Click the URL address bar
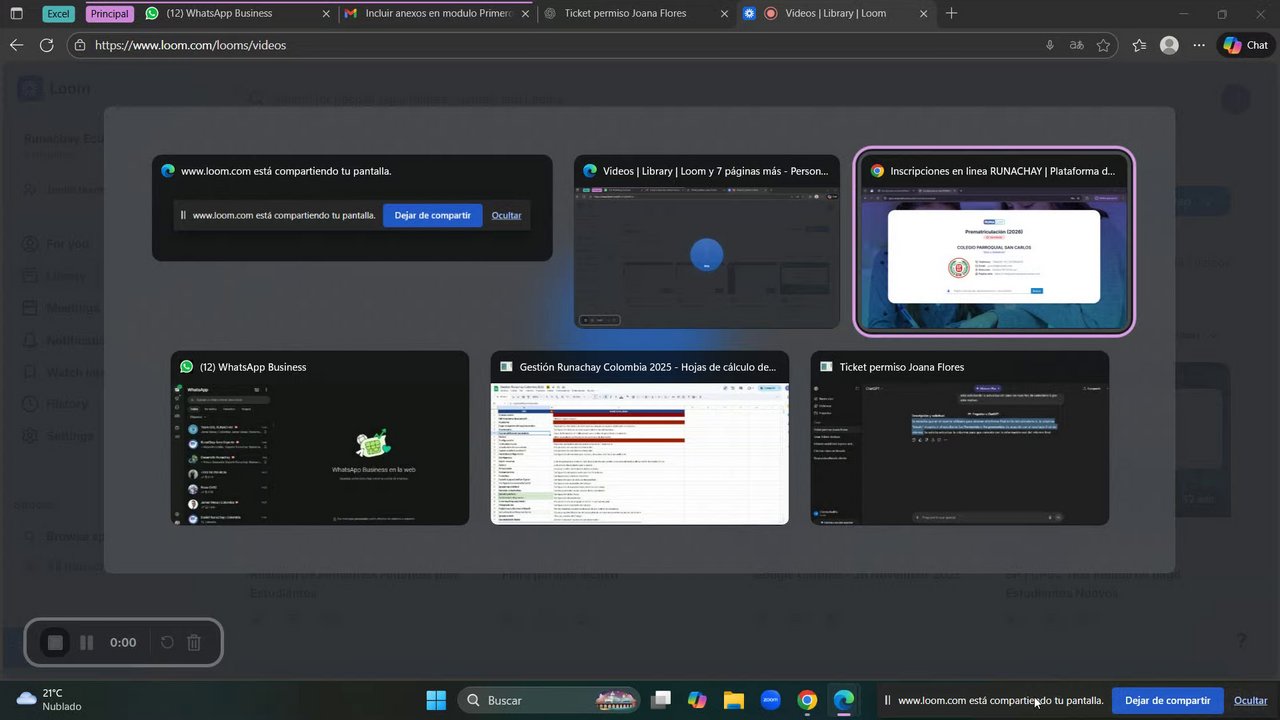 coord(560,45)
